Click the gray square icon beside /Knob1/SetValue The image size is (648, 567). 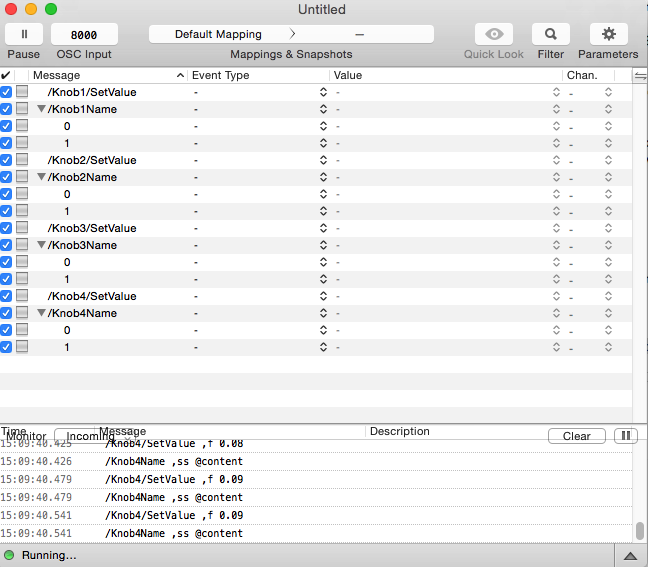[x=22, y=92]
